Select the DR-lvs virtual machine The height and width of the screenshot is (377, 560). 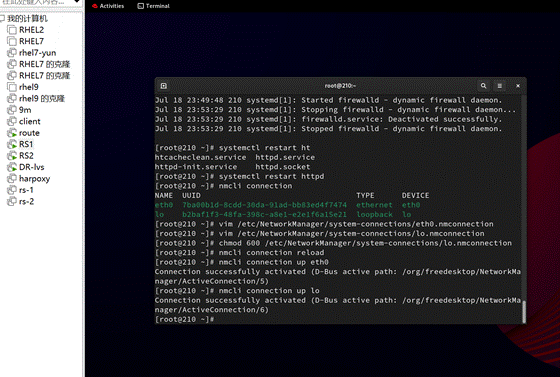pos(32,167)
